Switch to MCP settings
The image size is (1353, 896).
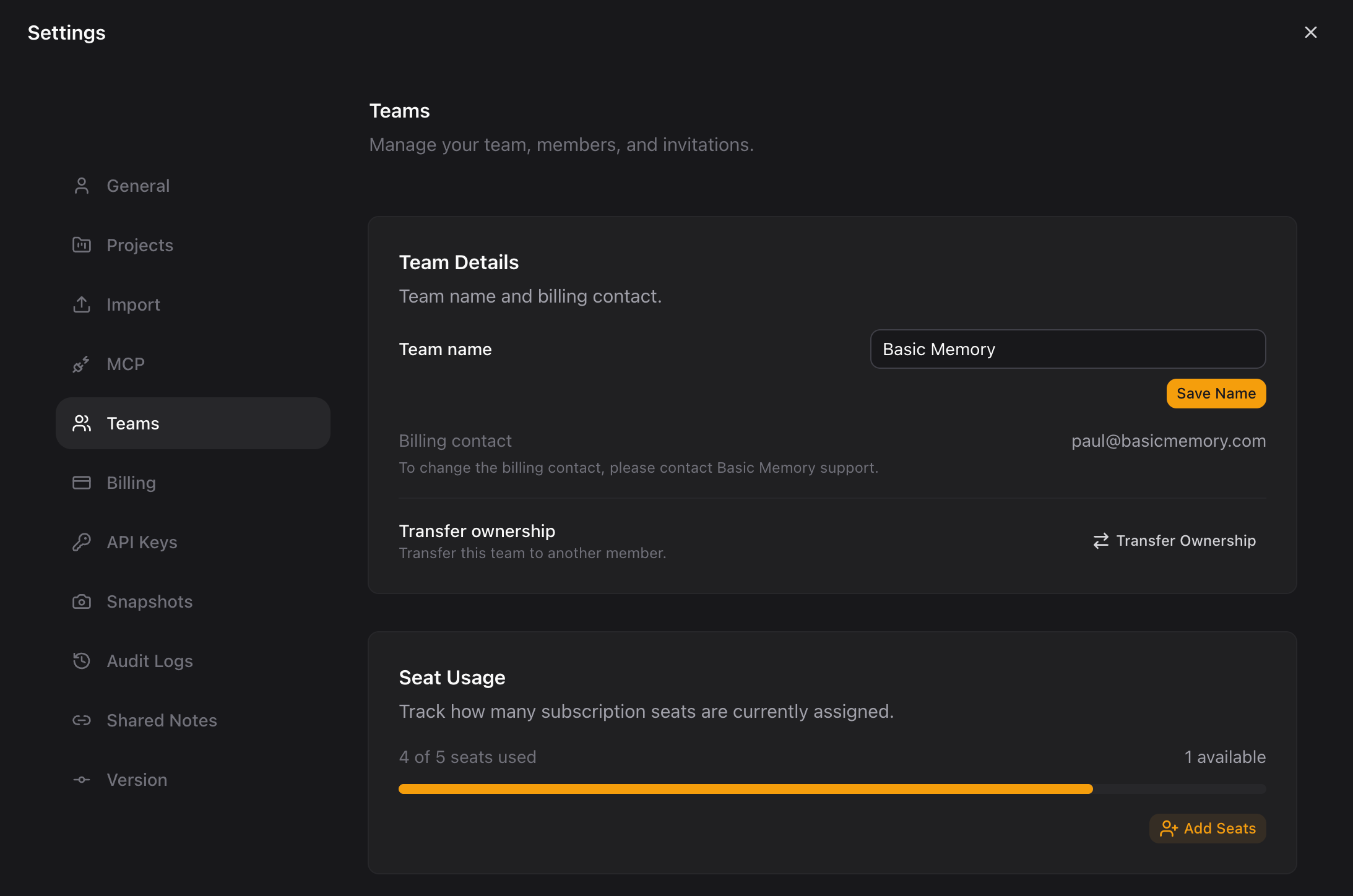193,364
